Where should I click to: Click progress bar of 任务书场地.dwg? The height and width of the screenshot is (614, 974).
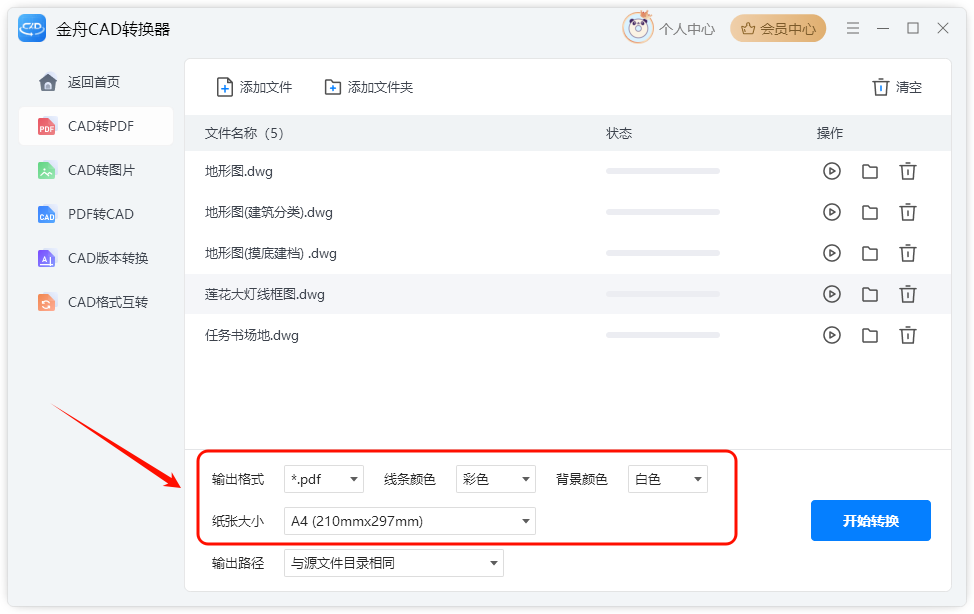[x=663, y=335]
